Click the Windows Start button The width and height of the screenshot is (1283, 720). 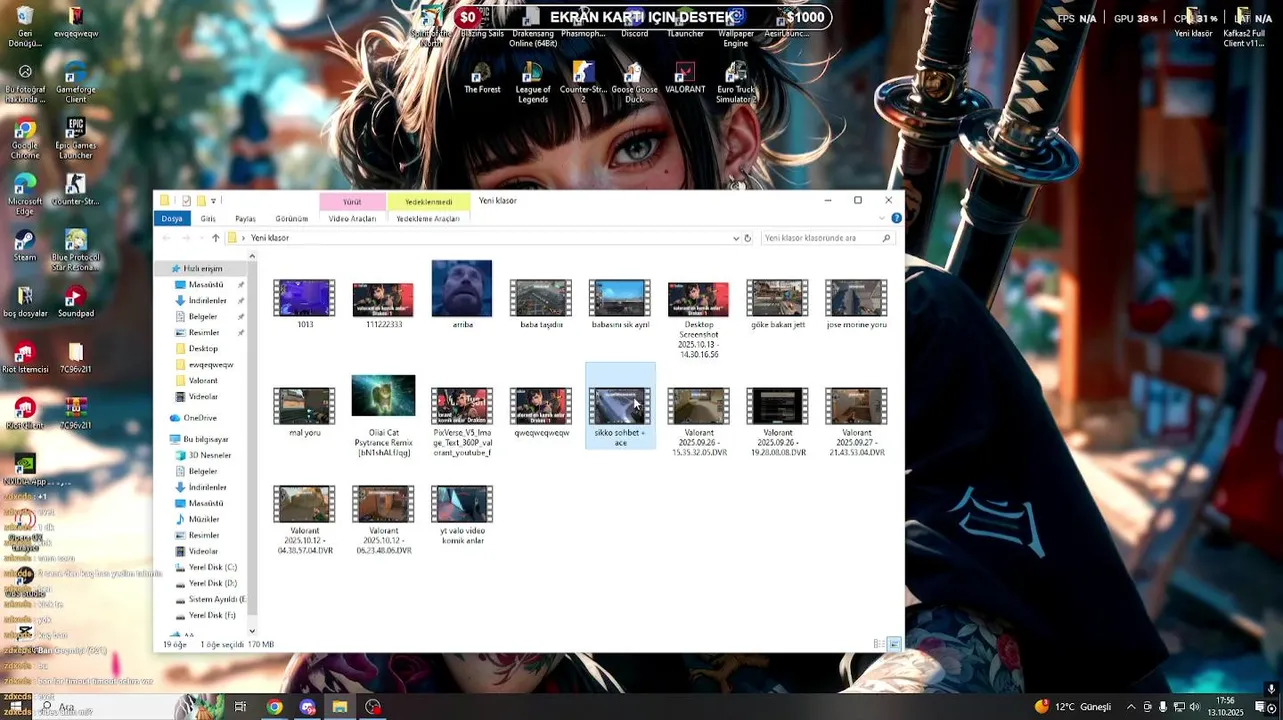pos(16,707)
